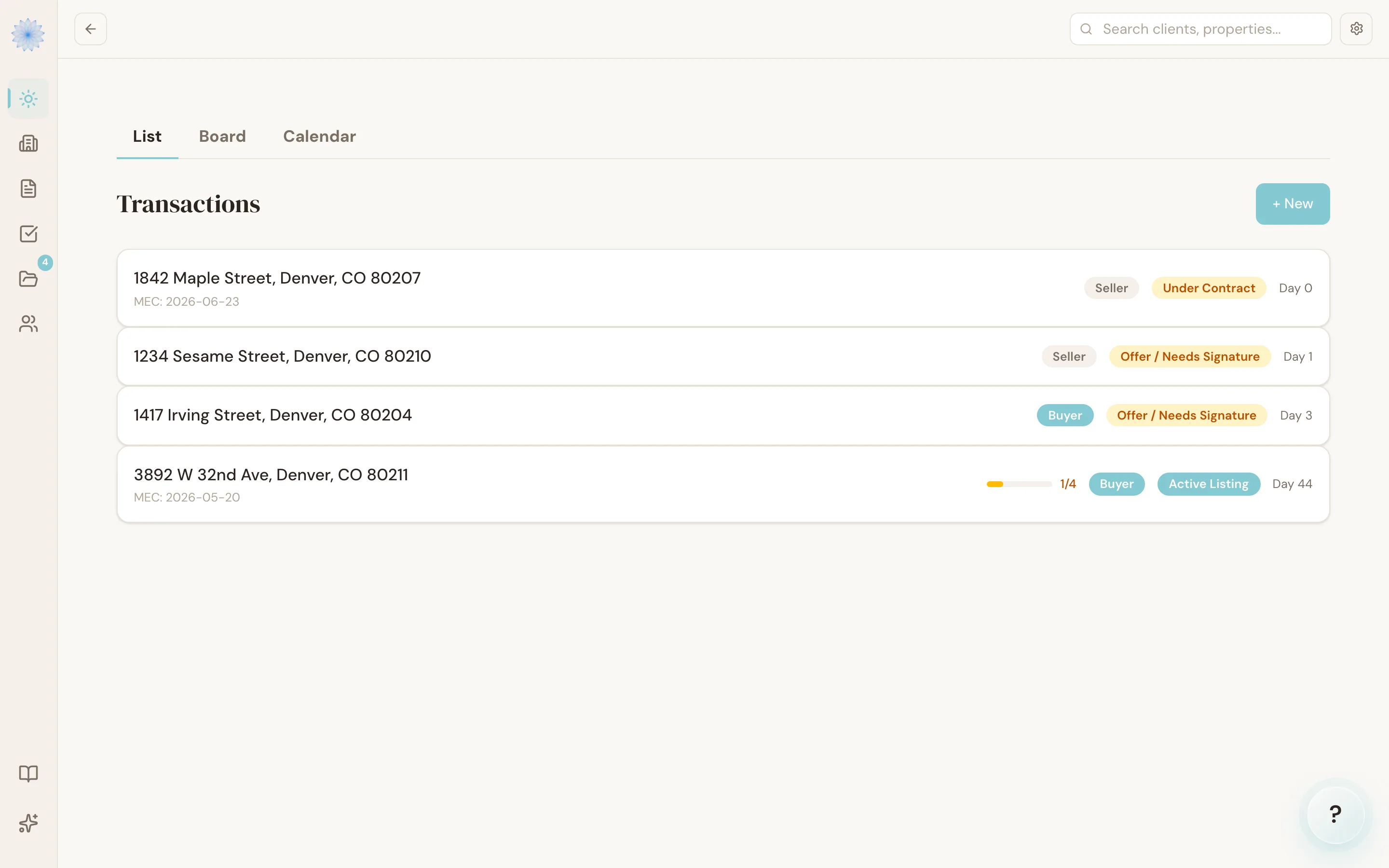Viewport: 1389px width, 868px height.
Task: Click the Buyer tag on W 32nd Ave row
Action: click(1117, 484)
